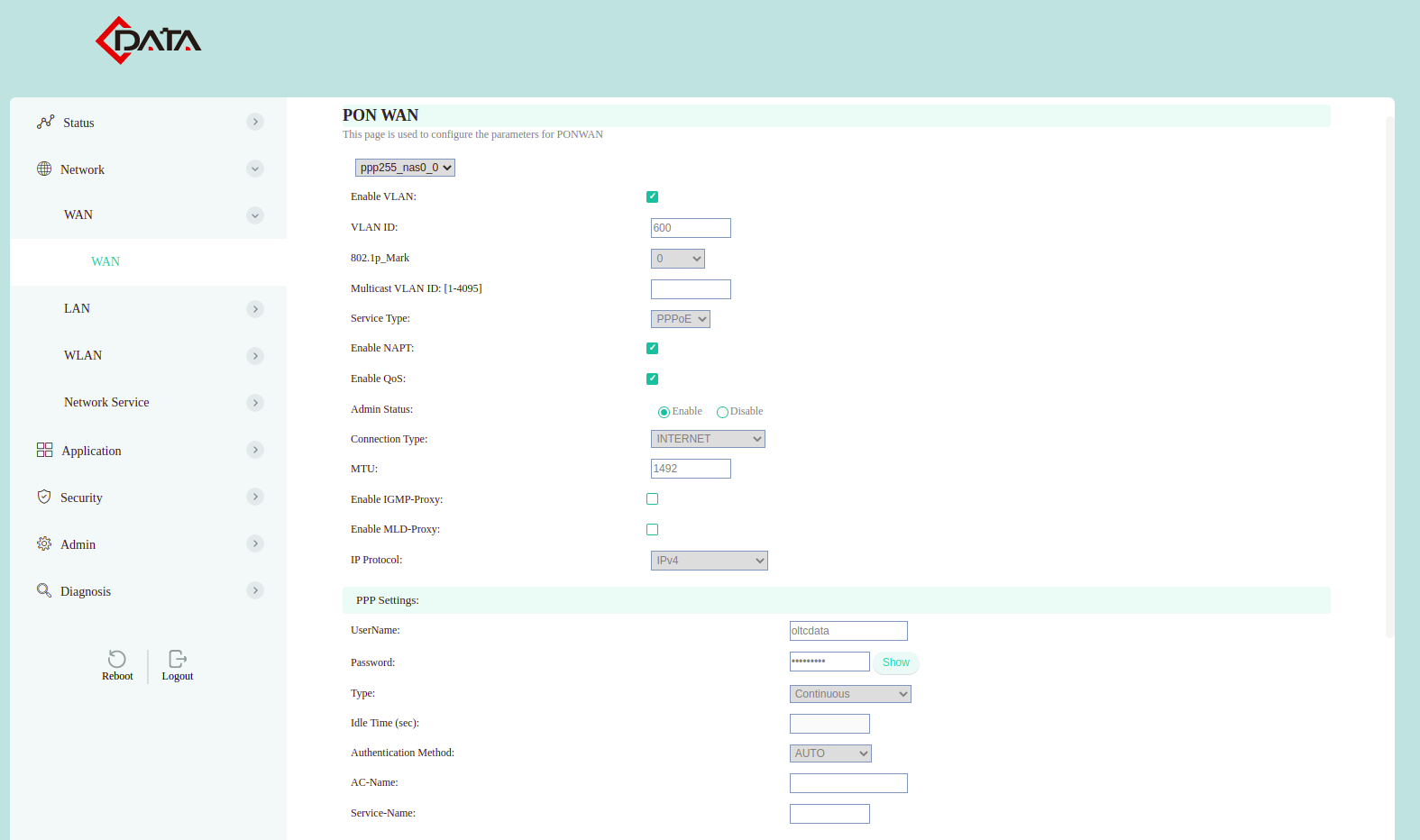This screenshot has width=1420, height=840.
Task: Click the Reboot icon
Action: click(x=117, y=659)
